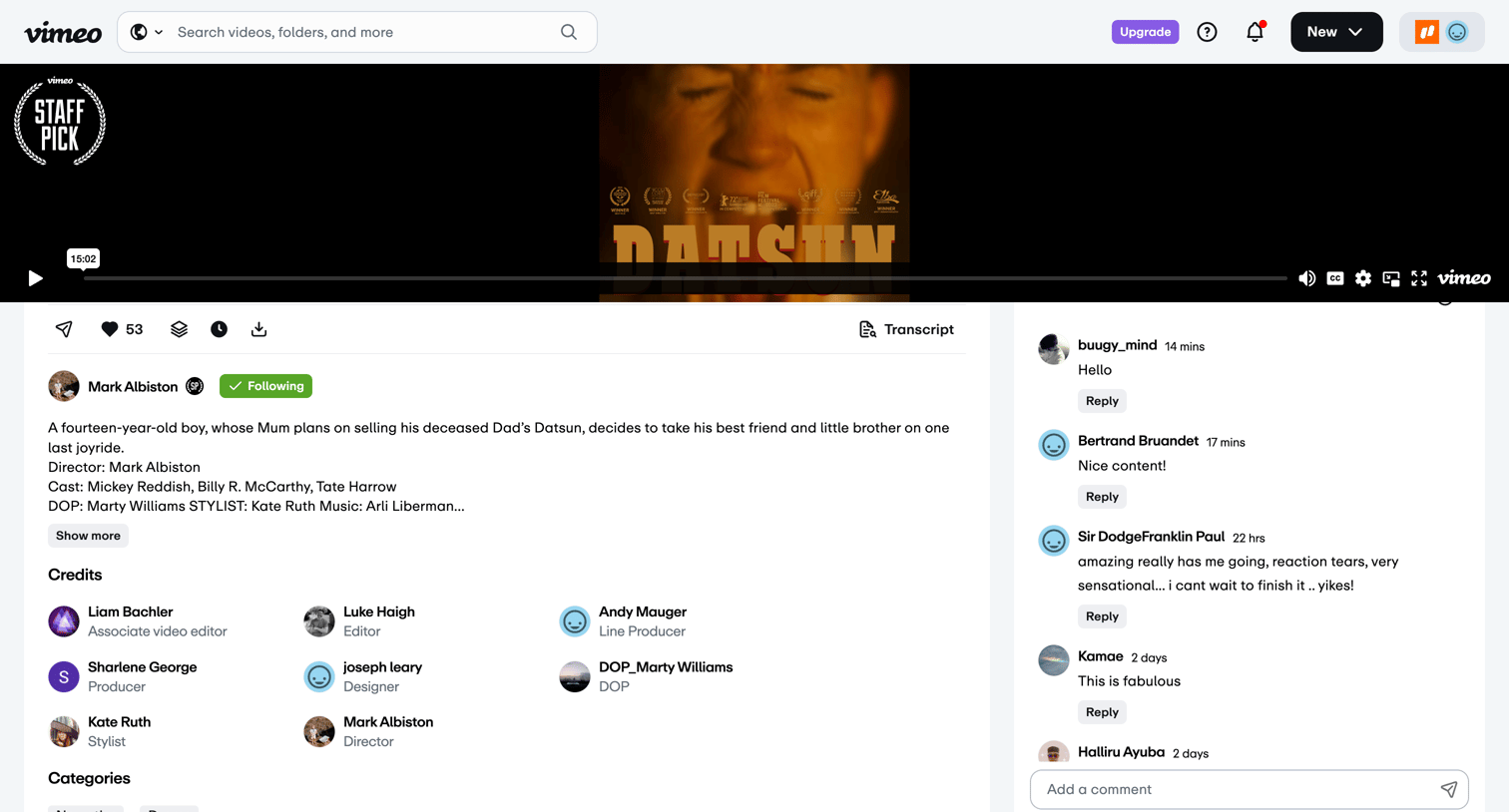Open the help question mark icon
1509x812 pixels.
(x=1207, y=32)
